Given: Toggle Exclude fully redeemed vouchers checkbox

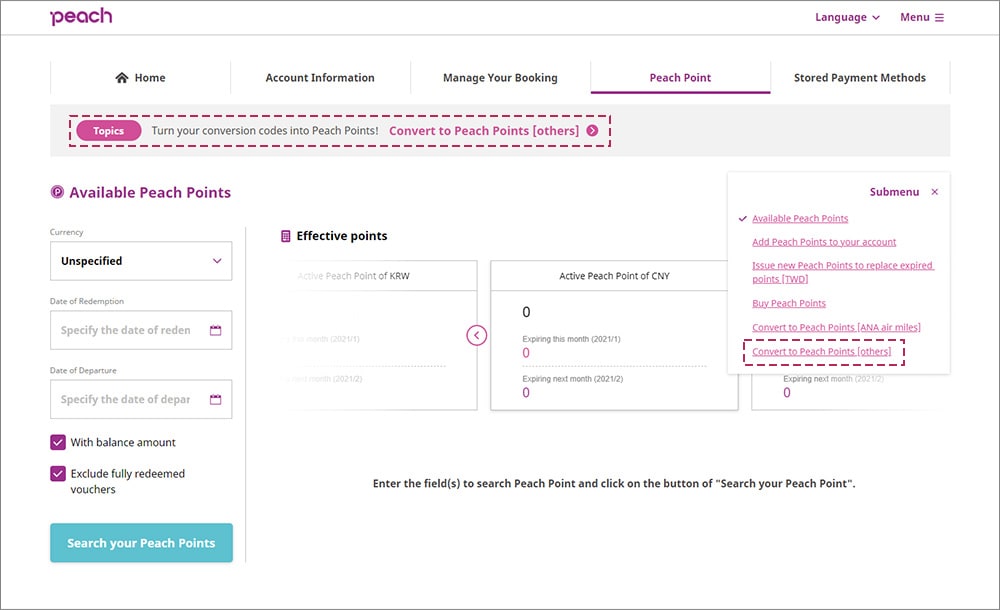Looking at the screenshot, I should (x=58, y=473).
